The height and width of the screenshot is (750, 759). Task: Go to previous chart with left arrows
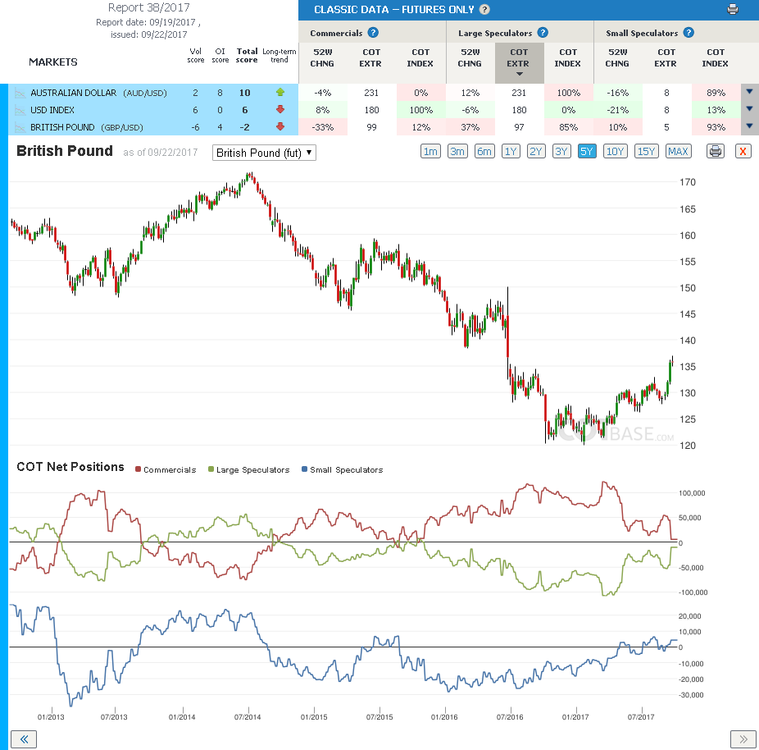tap(24, 739)
